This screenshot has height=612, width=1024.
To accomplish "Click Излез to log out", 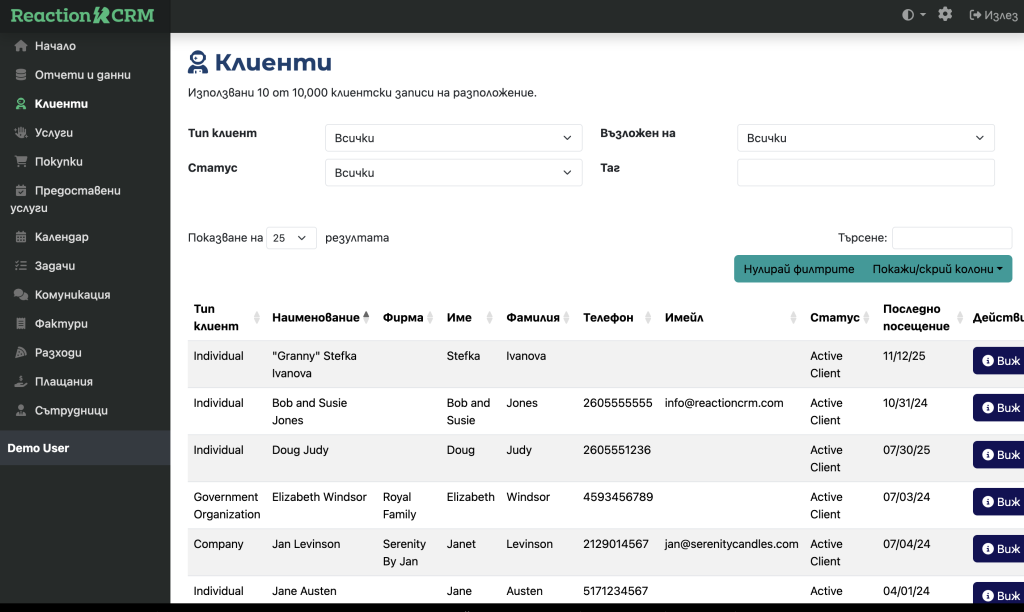I will click(x=994, y=15).
